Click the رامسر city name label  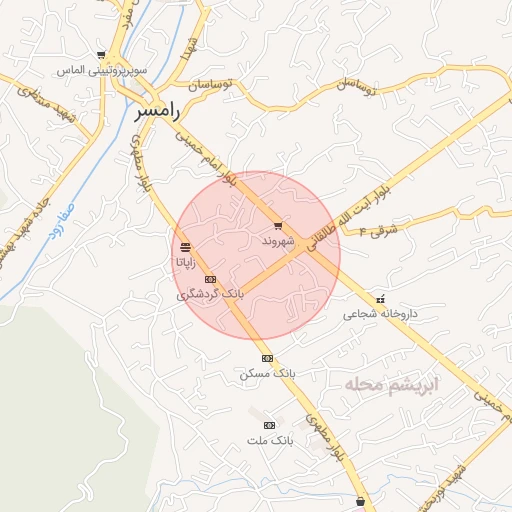[157, 111]
